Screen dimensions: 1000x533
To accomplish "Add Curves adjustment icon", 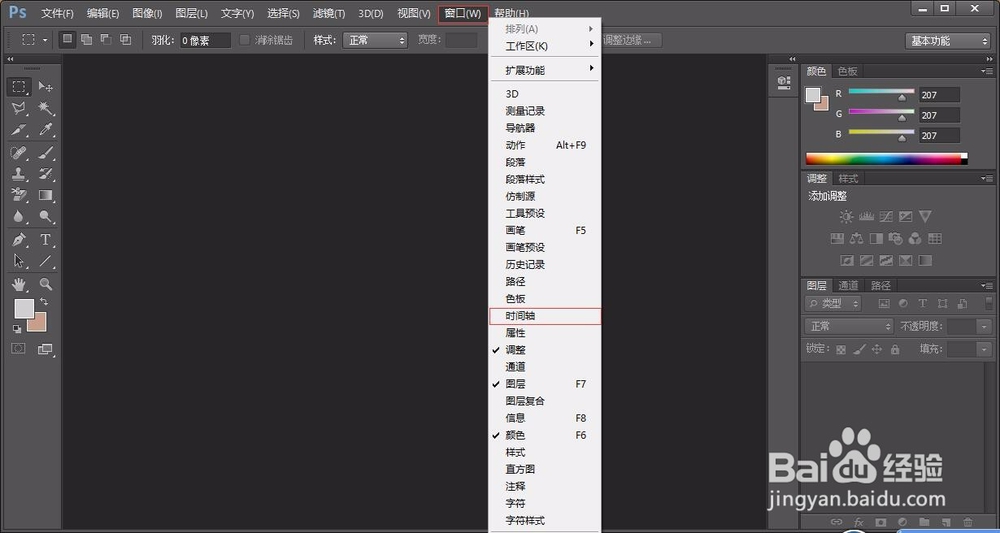I will click(x=886, y=217).
